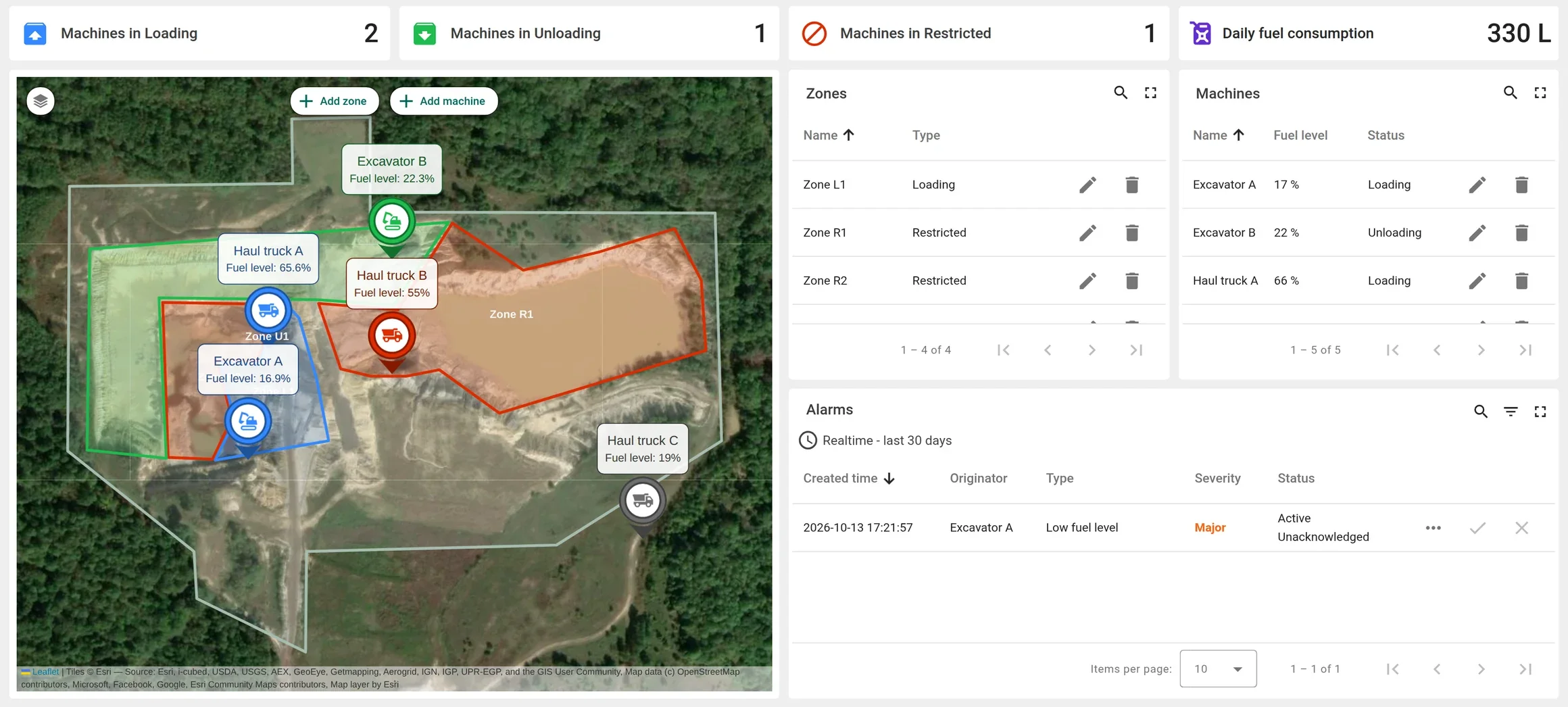Edit Zone R2

point(1087,281)
